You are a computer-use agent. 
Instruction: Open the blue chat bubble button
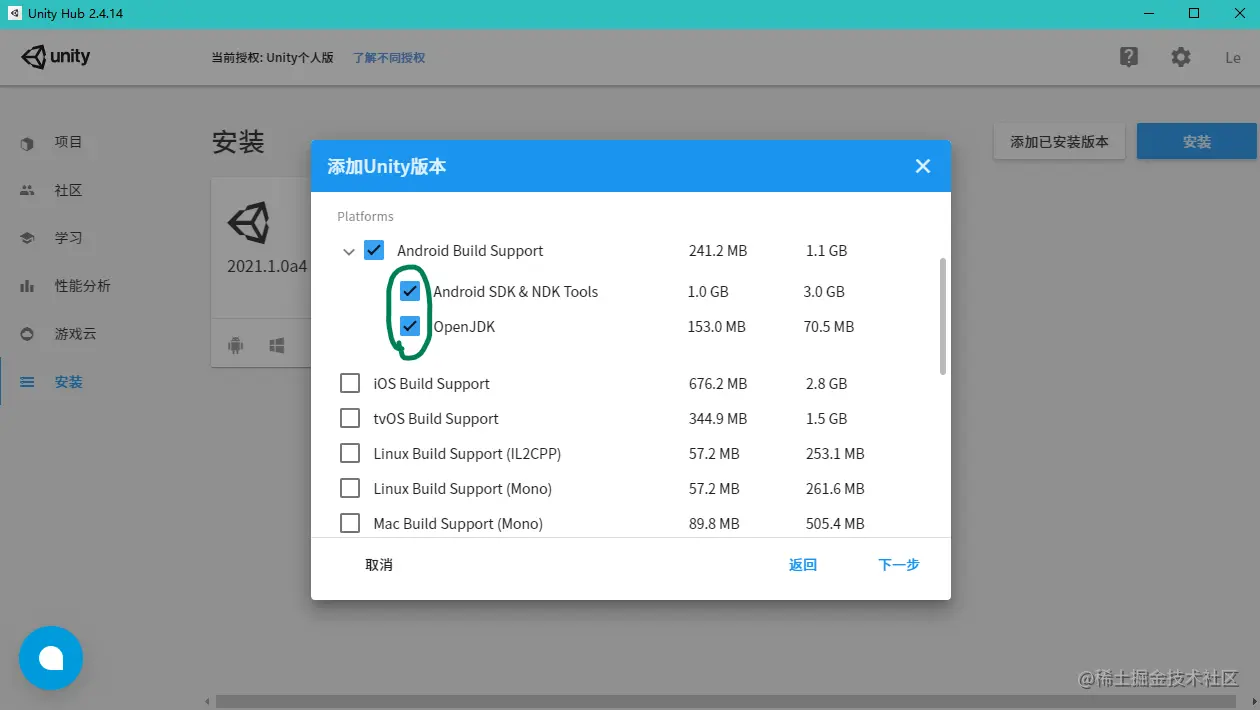[51, 658]
